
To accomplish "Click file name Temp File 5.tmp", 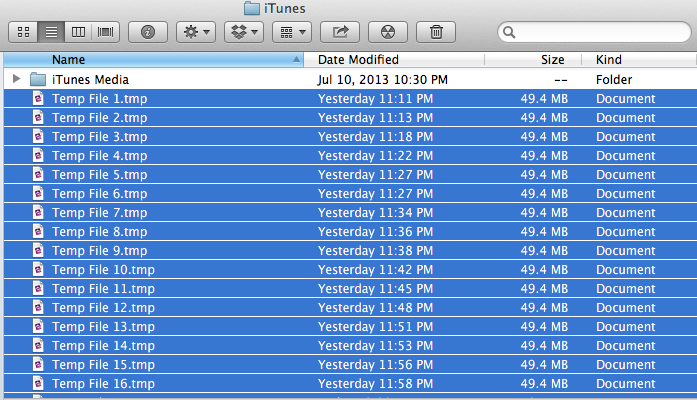I will [x=100, y=175].
